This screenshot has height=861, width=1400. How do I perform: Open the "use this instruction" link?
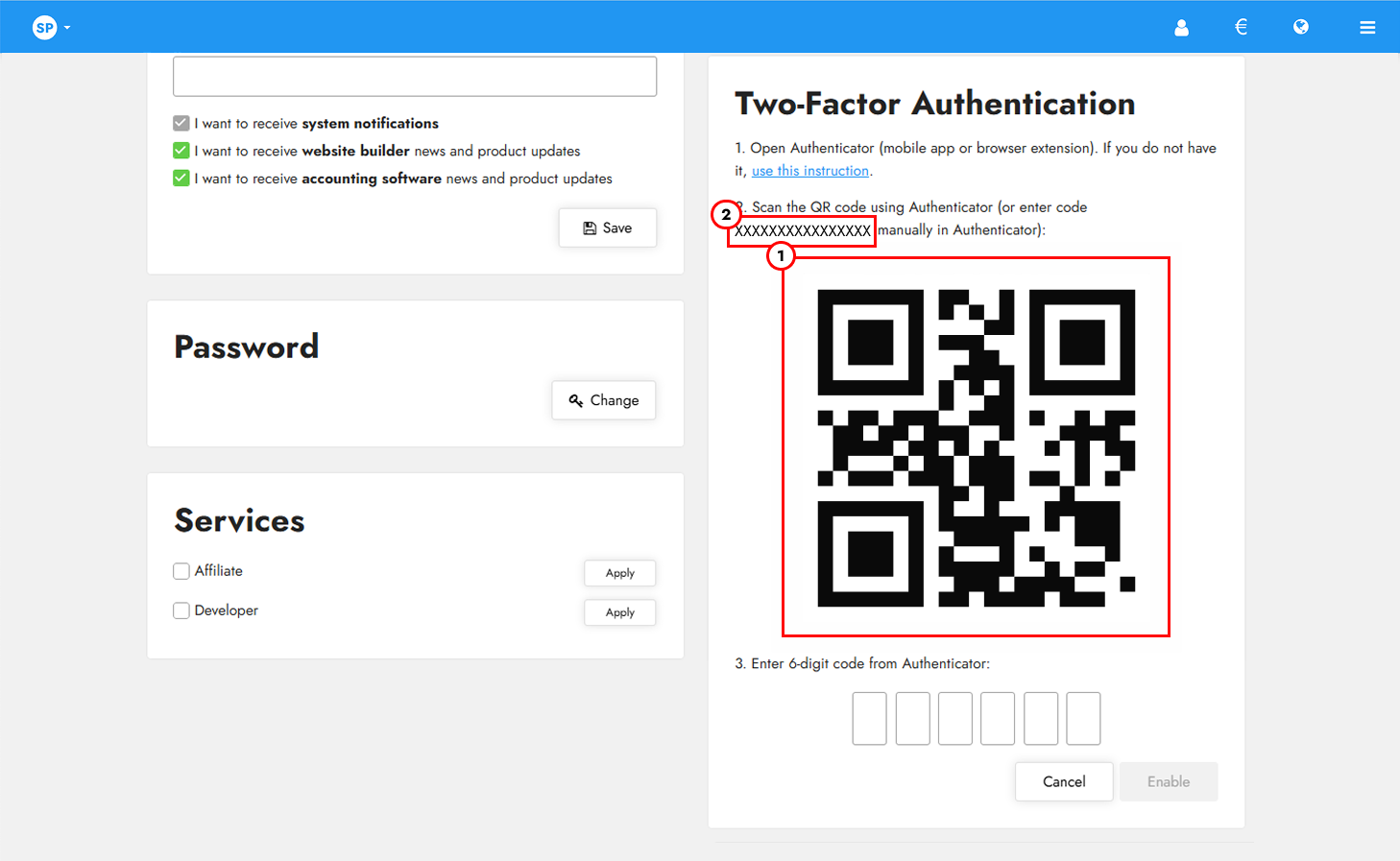809,170
